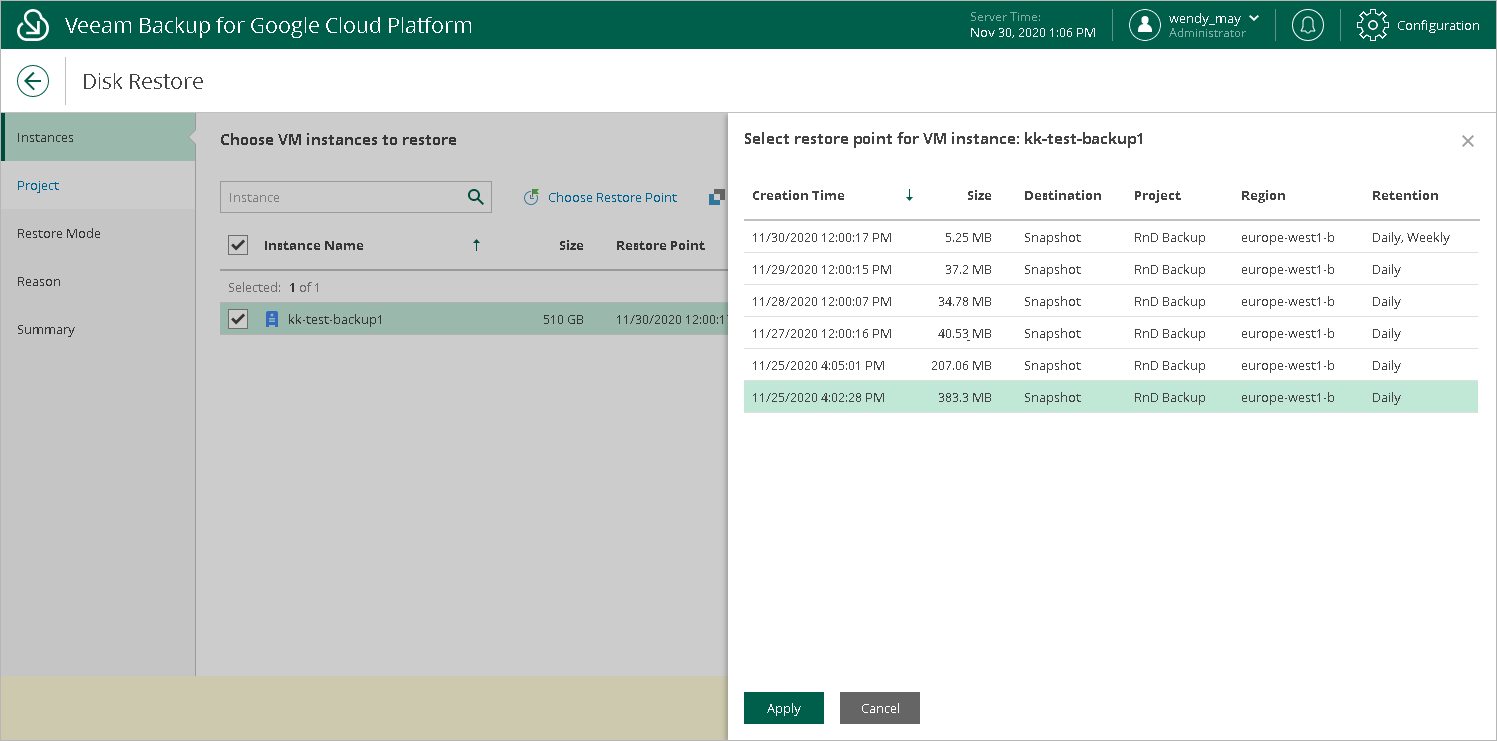Go to the Reason step
The image size is (1497, 741).
coord(98,281)
